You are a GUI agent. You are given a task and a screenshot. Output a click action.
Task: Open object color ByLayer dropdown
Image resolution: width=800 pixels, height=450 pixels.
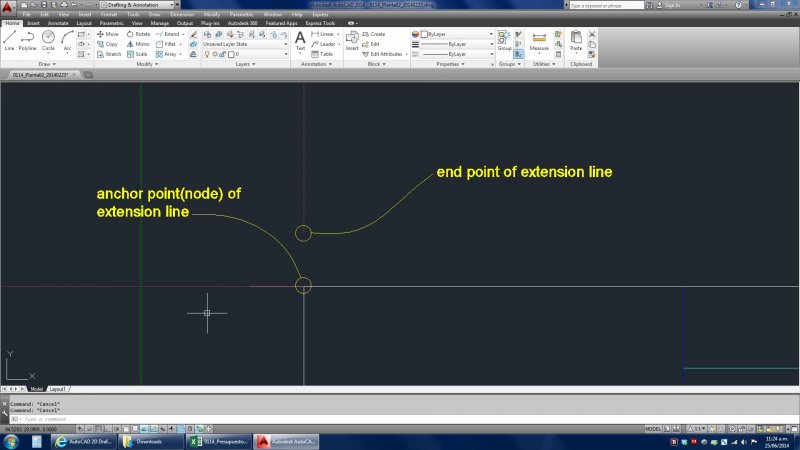(457, 34)
